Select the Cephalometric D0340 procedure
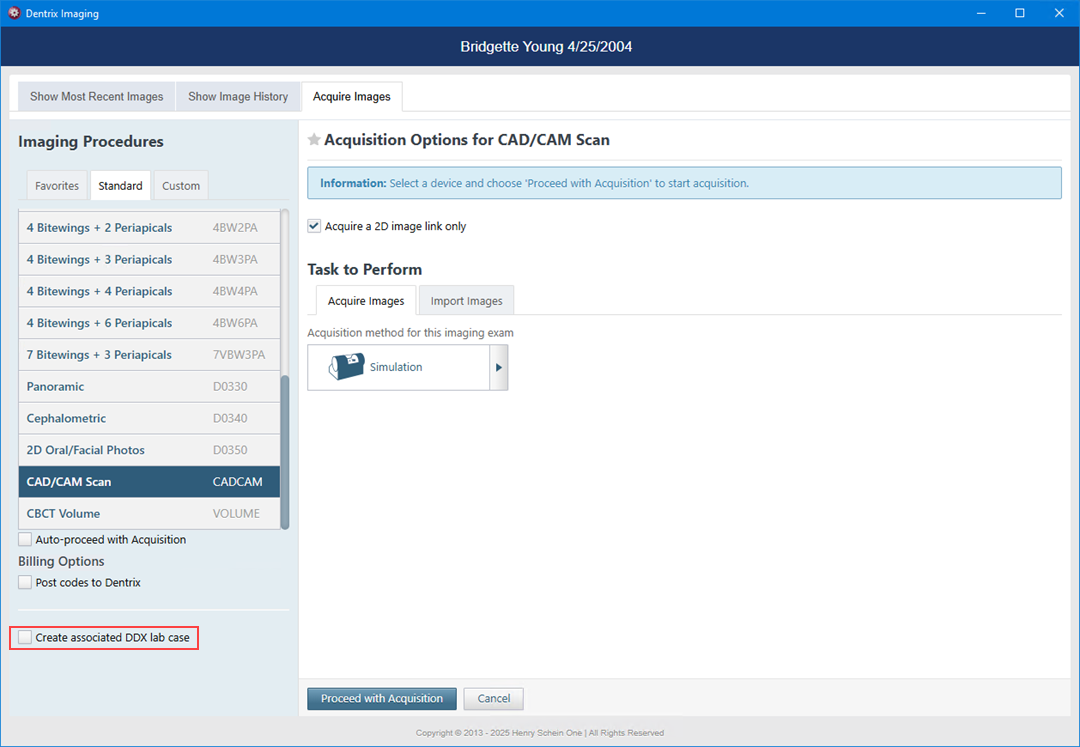1080x747 pixels. 149,418
